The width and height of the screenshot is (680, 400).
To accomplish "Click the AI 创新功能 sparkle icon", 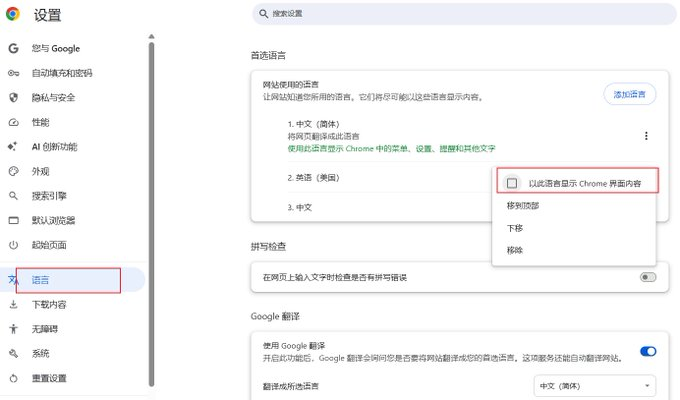I will click(x=13, y=146).
